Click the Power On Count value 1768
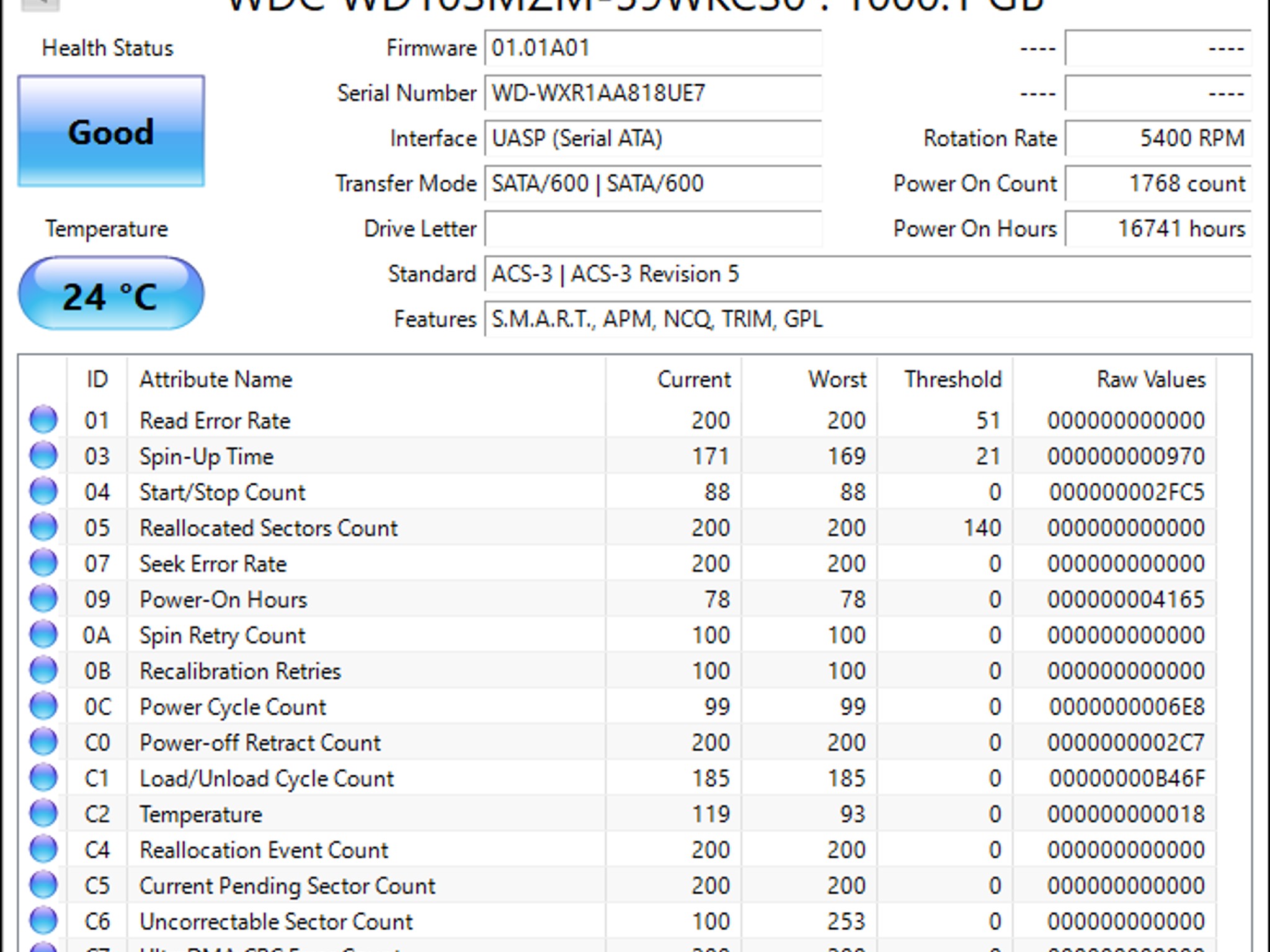 1158,183
